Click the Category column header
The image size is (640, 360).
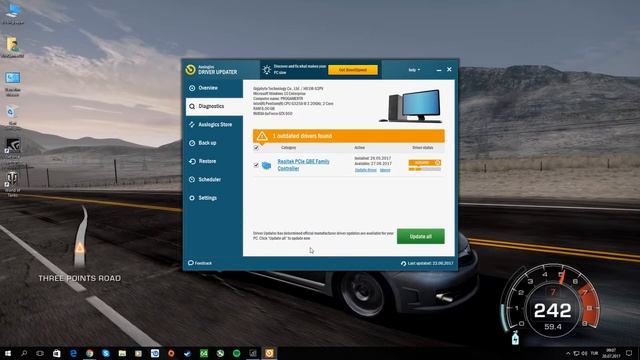coord(288,148)
